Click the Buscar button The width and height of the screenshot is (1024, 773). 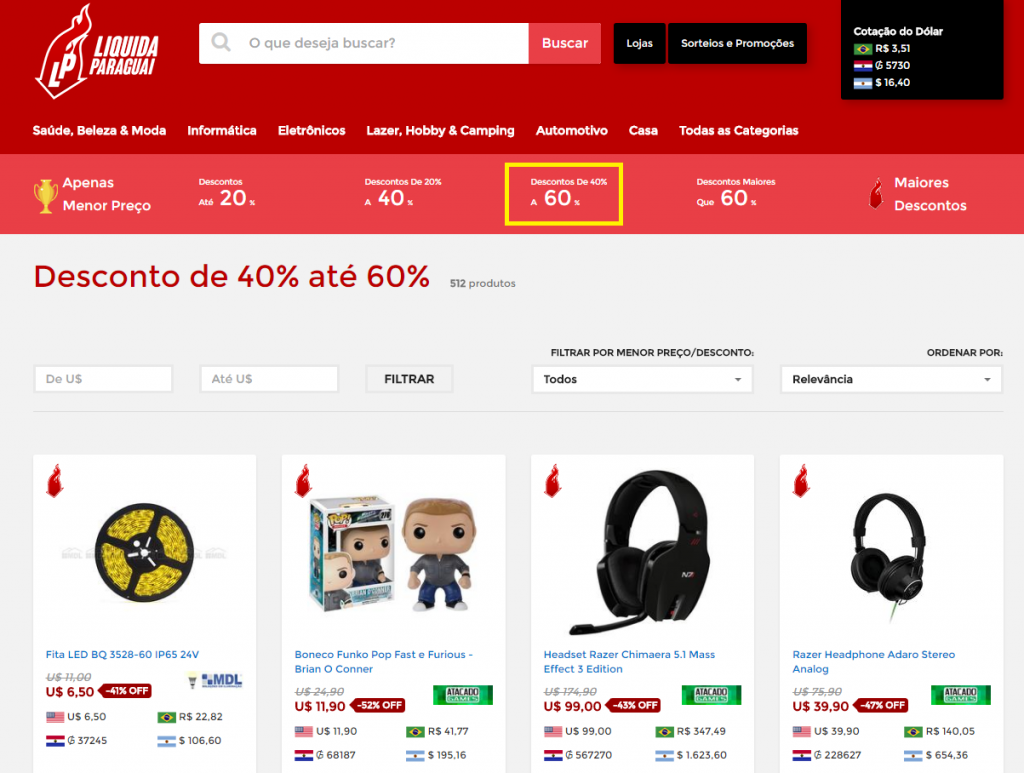(x=565, y=43)
